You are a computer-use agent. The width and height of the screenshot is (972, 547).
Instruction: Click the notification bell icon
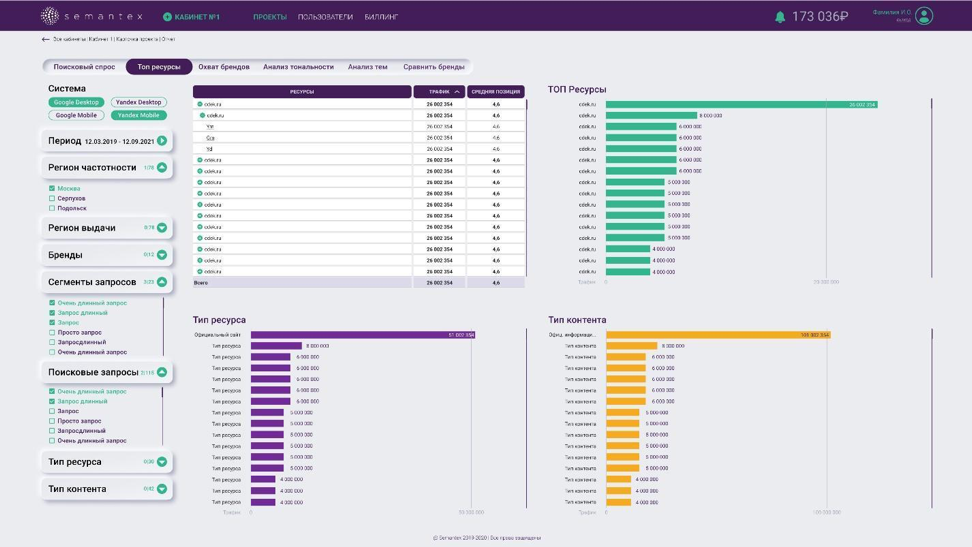coord(780,16)
